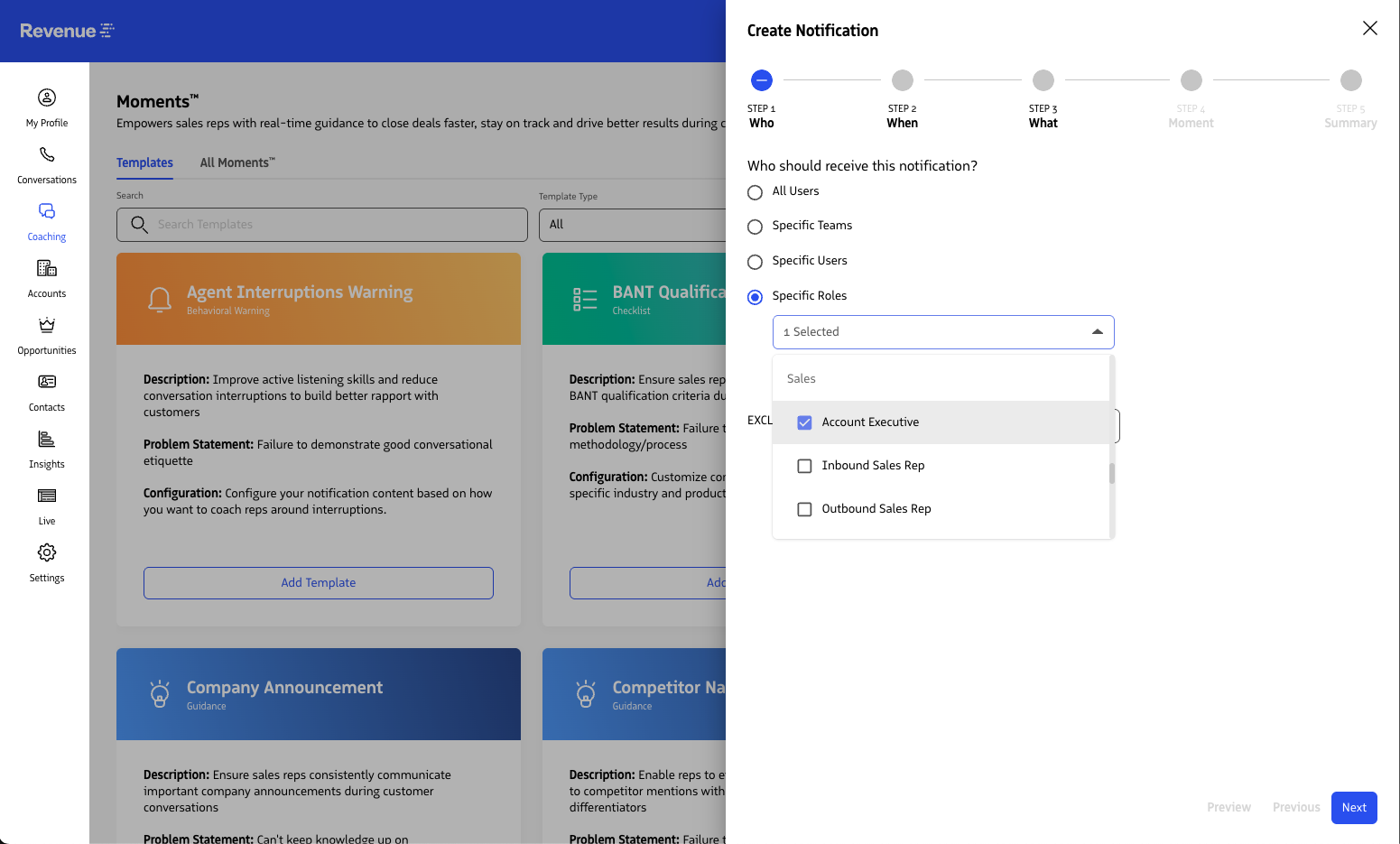Screen dimensions: 1400x844
Task: Click the roles list scrollbar
Action: (1112, 473)
